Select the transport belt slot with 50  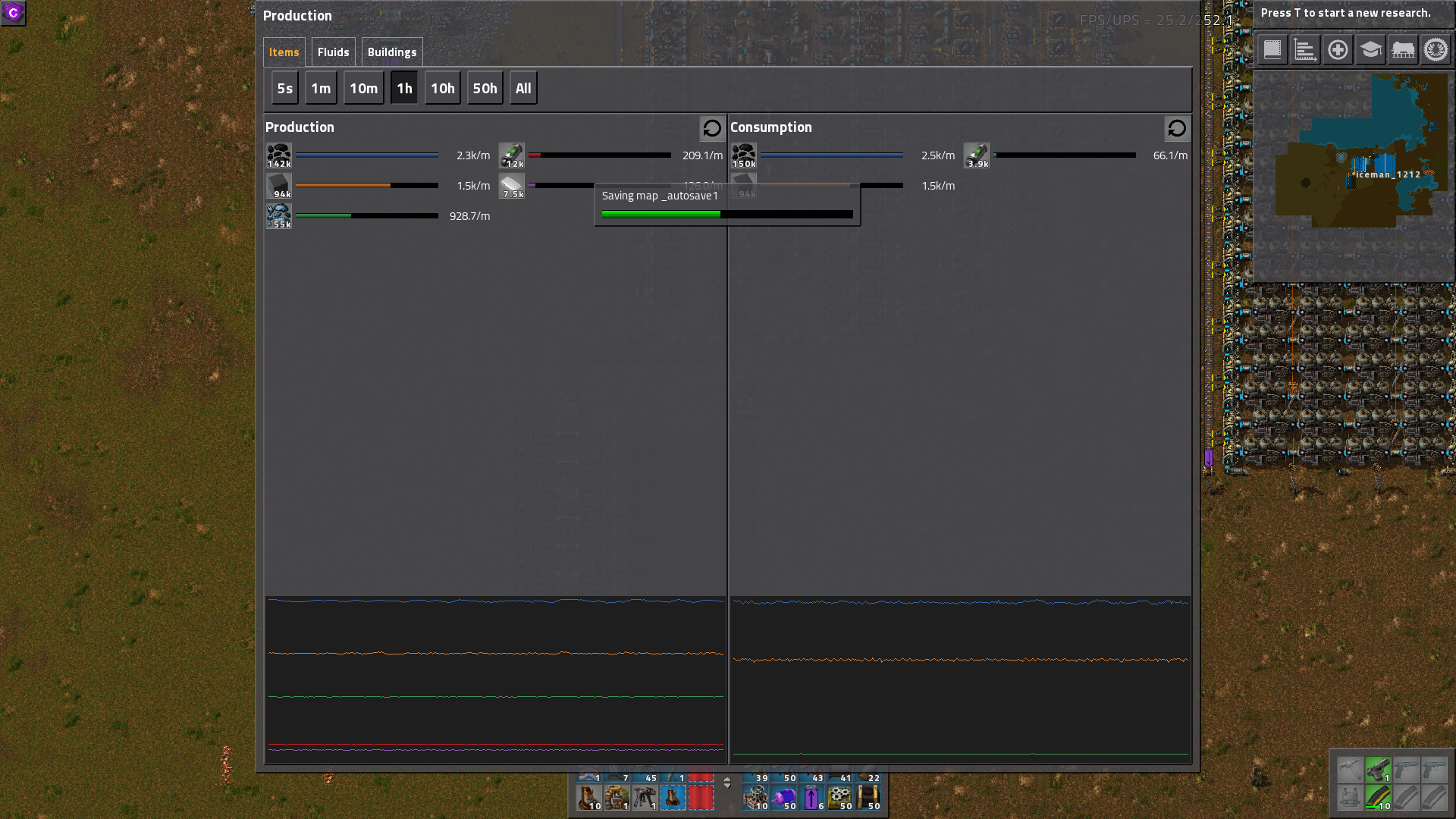(868, 798)
